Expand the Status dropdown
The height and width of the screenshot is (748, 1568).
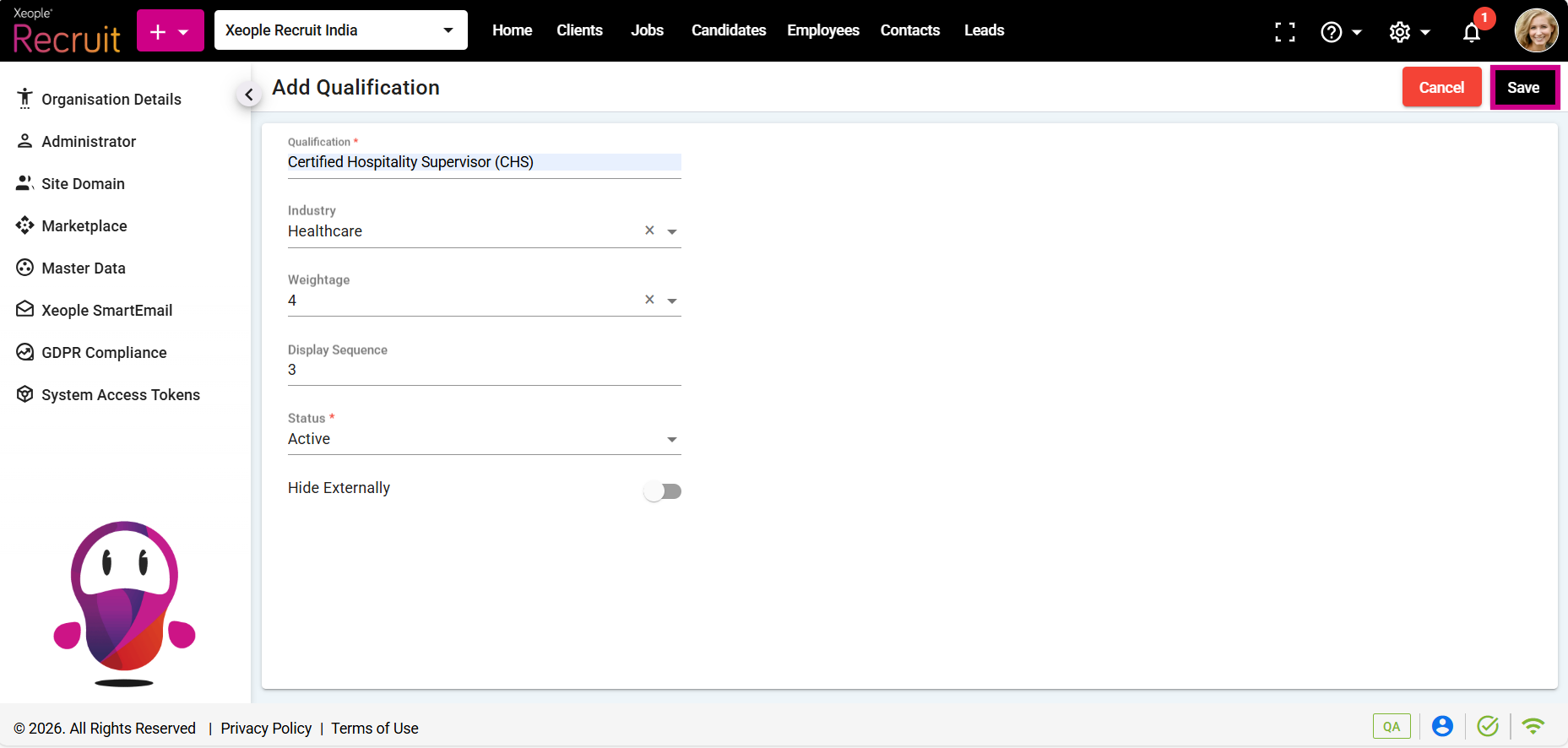coord(671,440)
